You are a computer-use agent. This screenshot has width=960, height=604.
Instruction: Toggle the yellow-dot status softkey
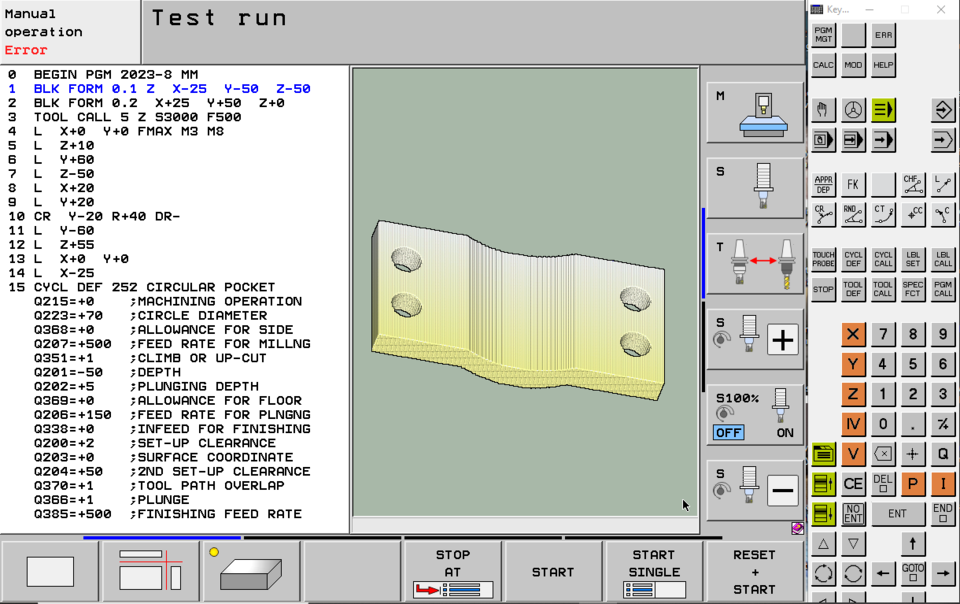click(x=214, y=552)
